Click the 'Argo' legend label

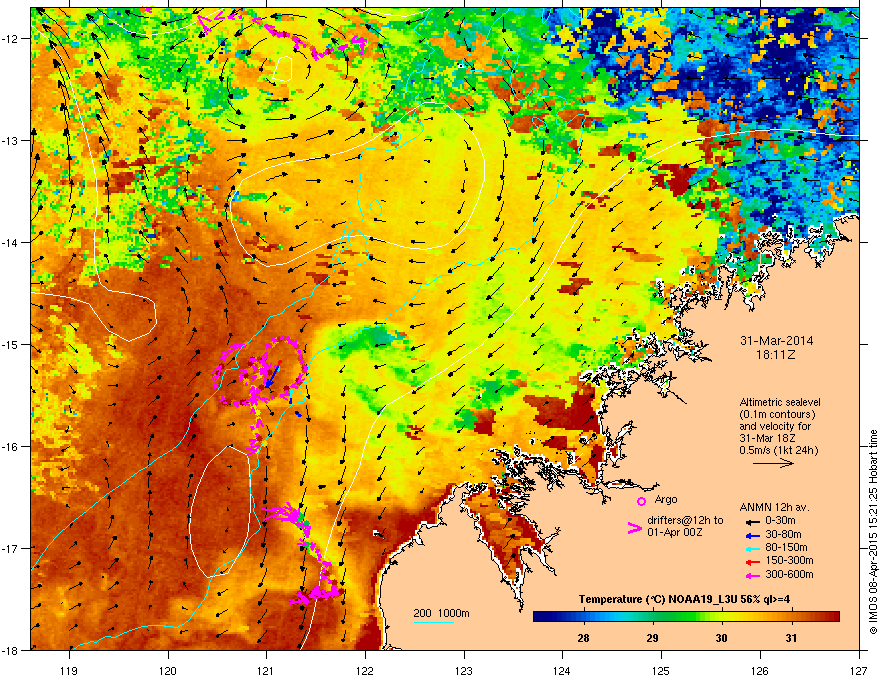(x=666, y=499)
